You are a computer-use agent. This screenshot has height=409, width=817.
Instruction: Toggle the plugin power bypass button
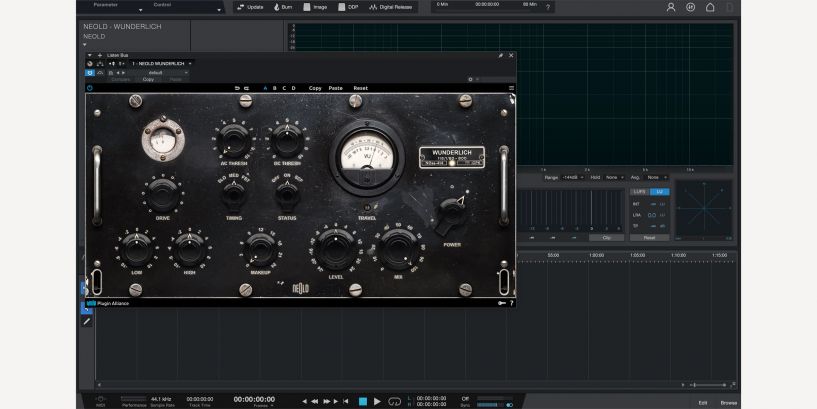point(90,88)
